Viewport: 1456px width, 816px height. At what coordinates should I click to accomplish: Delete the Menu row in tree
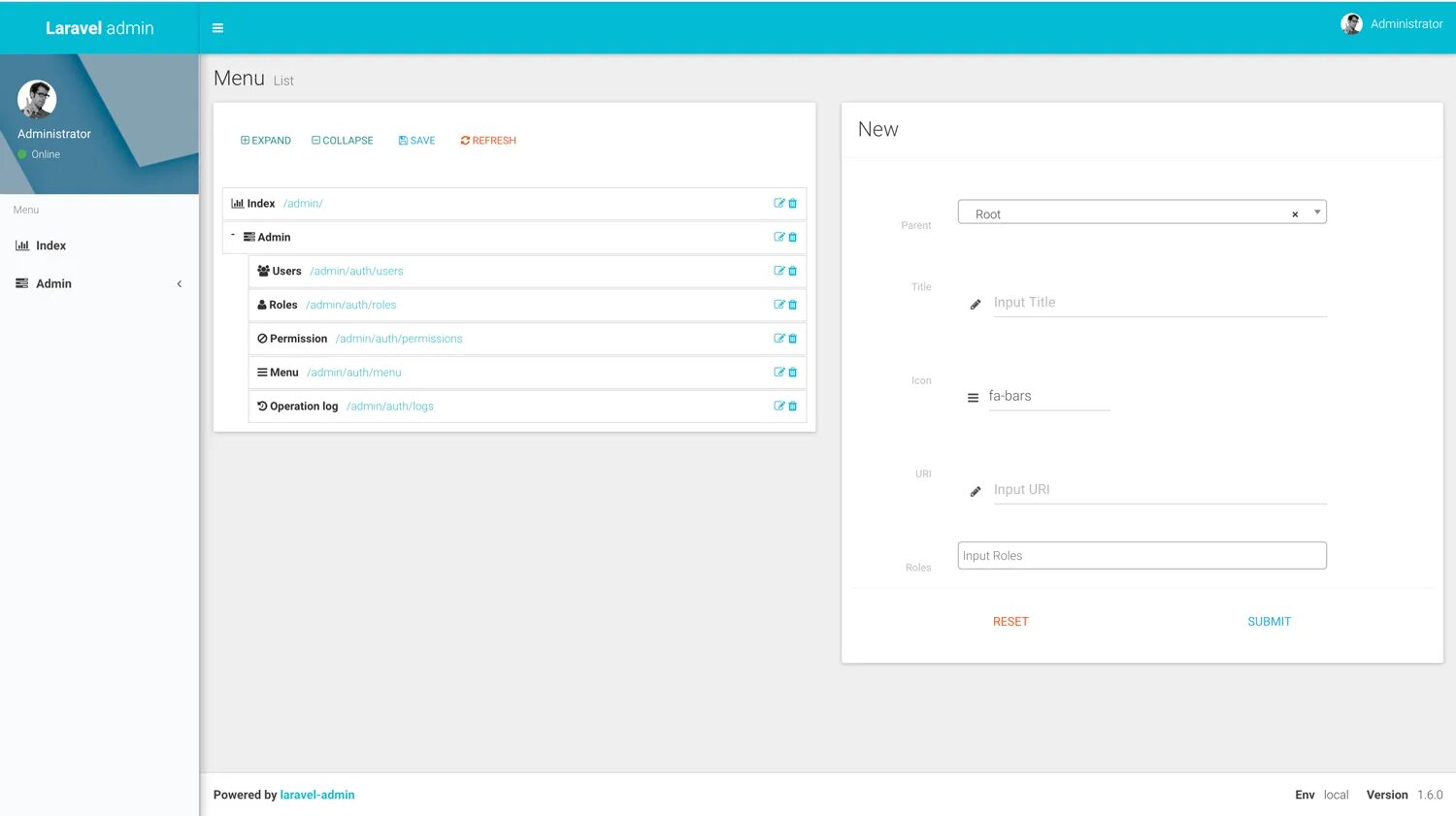[792, 373]
